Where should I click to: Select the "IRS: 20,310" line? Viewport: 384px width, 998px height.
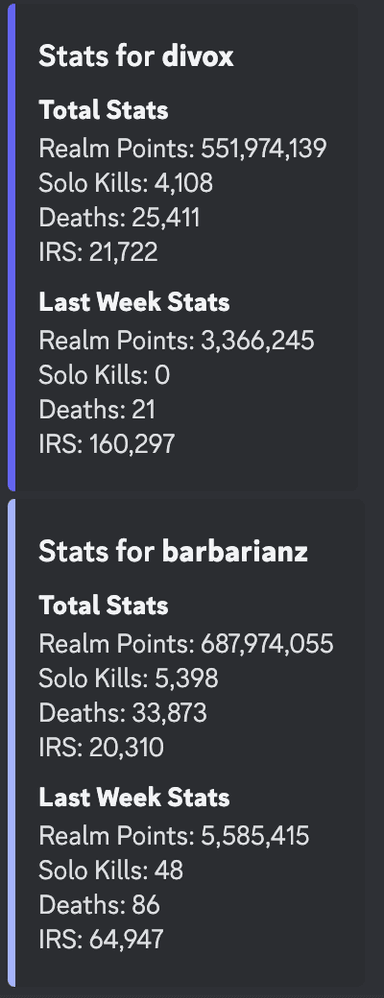(x=101, y=747)
